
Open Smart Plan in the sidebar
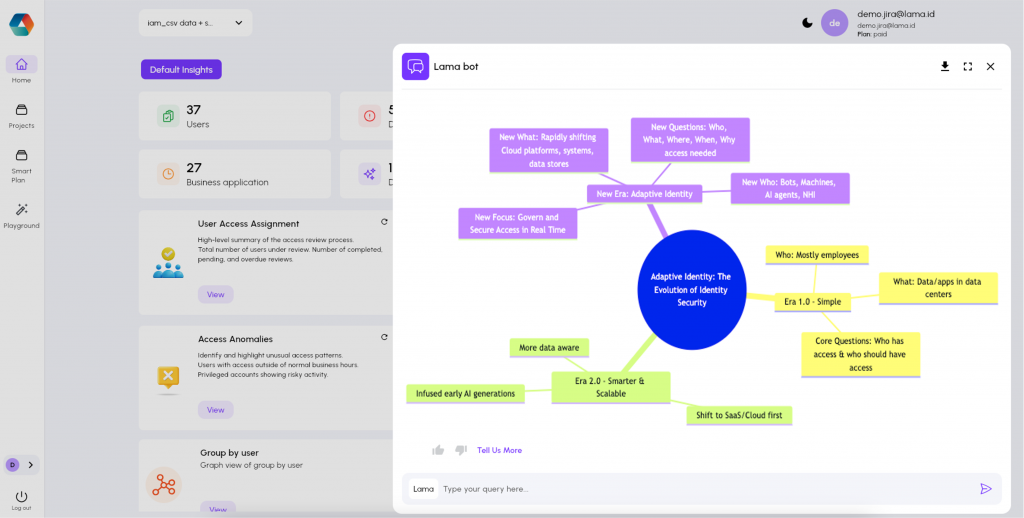(x=21, y=161)
